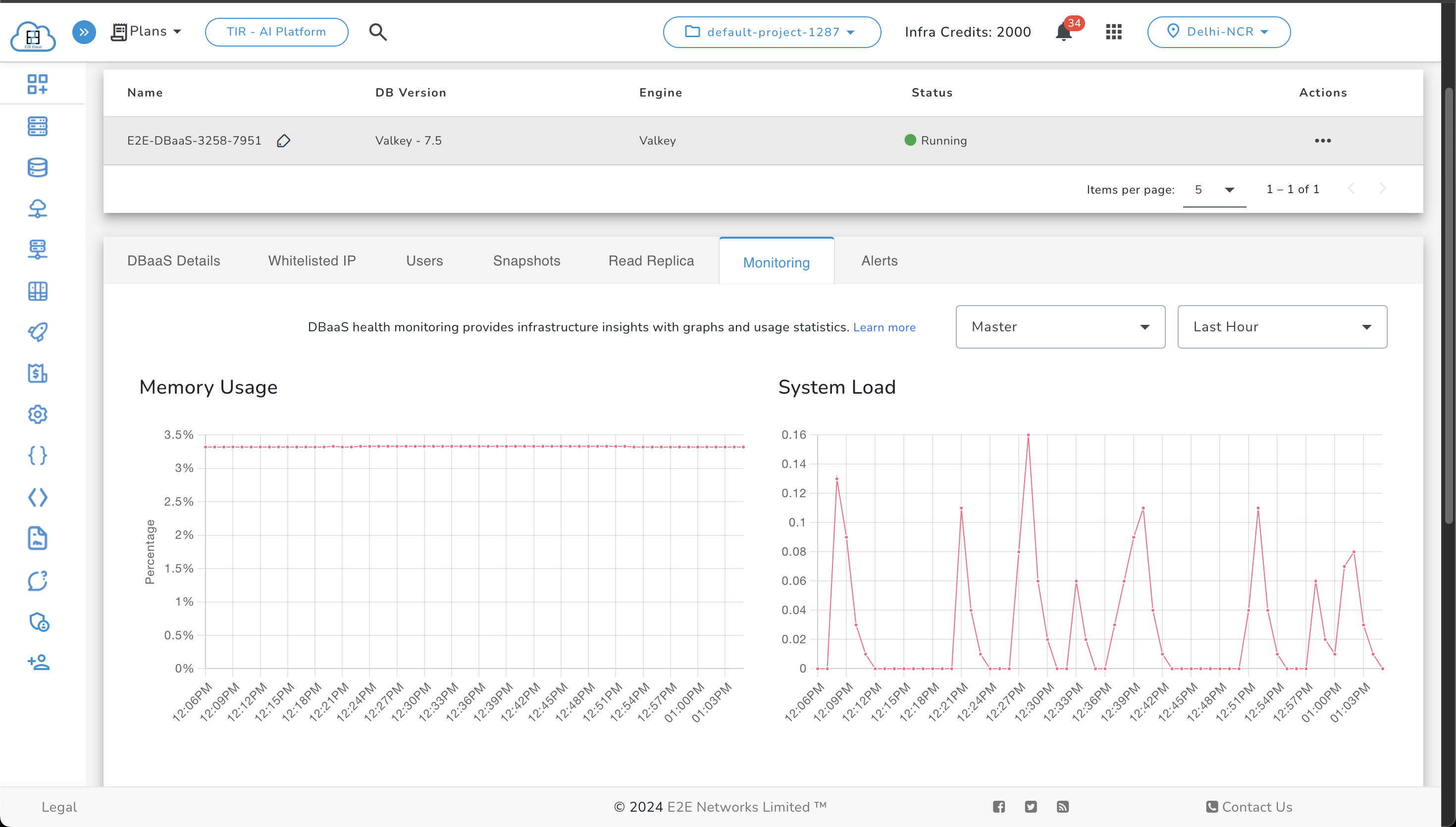Click the settings gear icon in sidebar
This screenshot has width=1456, height=827.
[x=36, y=414]
